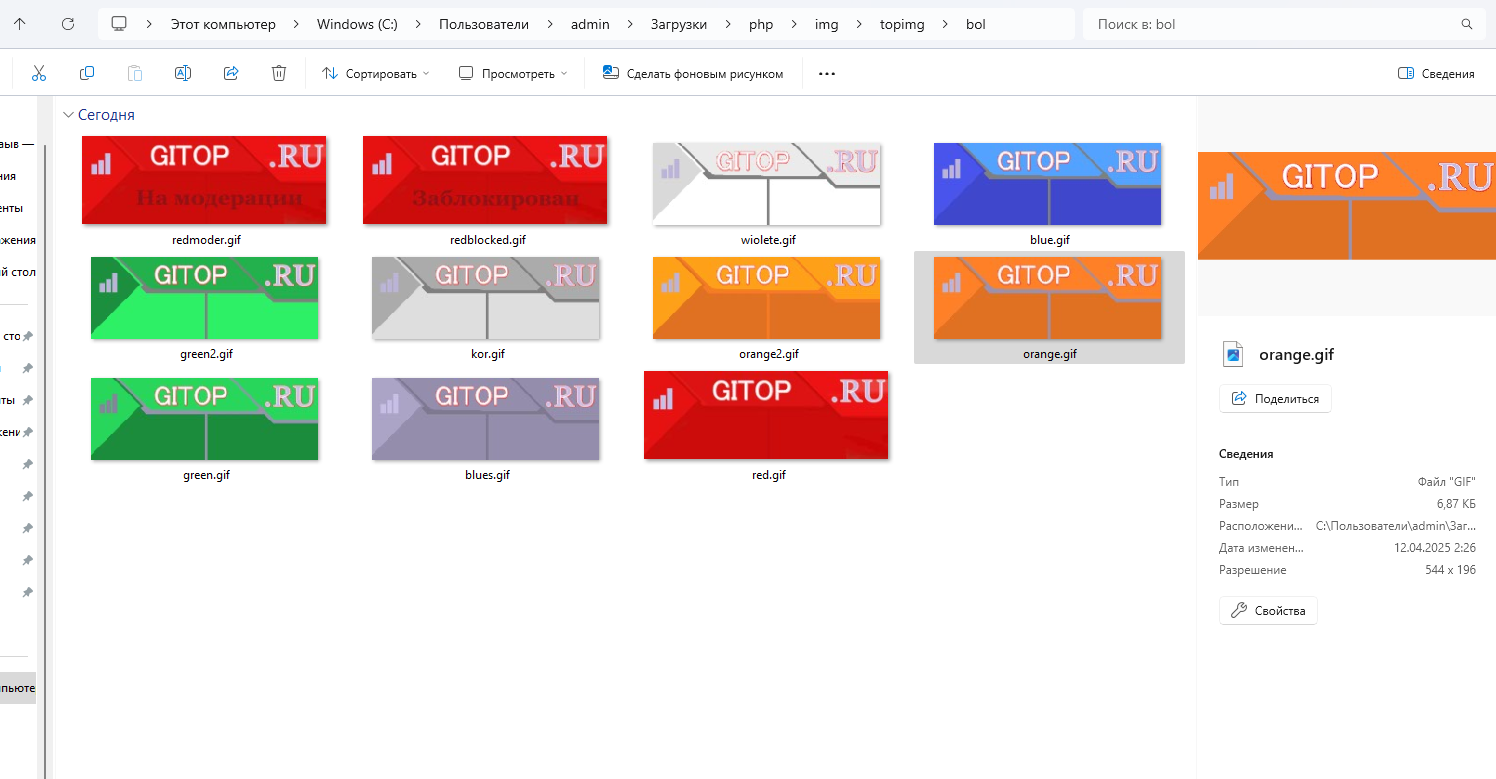Go up one folder level
1496x779 pixels.
pyautogui.click(x=20, y=24)
